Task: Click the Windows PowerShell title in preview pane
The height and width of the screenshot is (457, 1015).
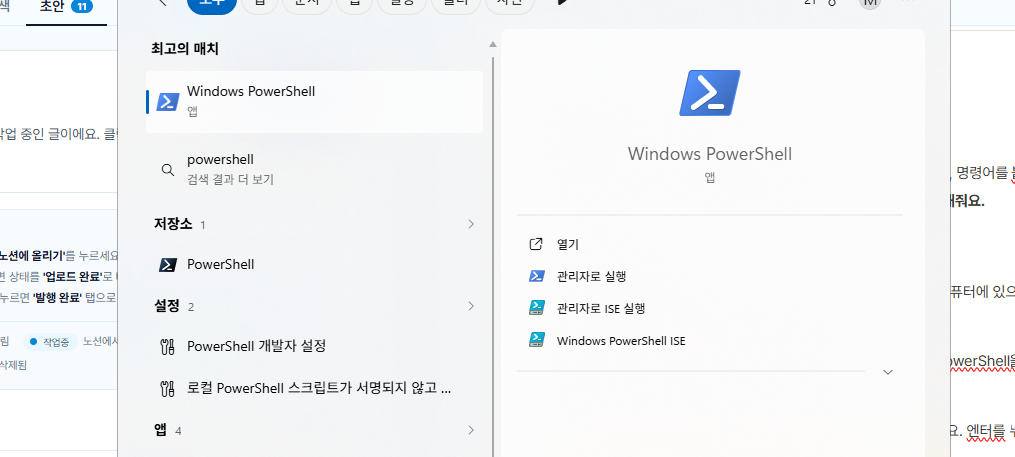Action: (x=709, y=154)
